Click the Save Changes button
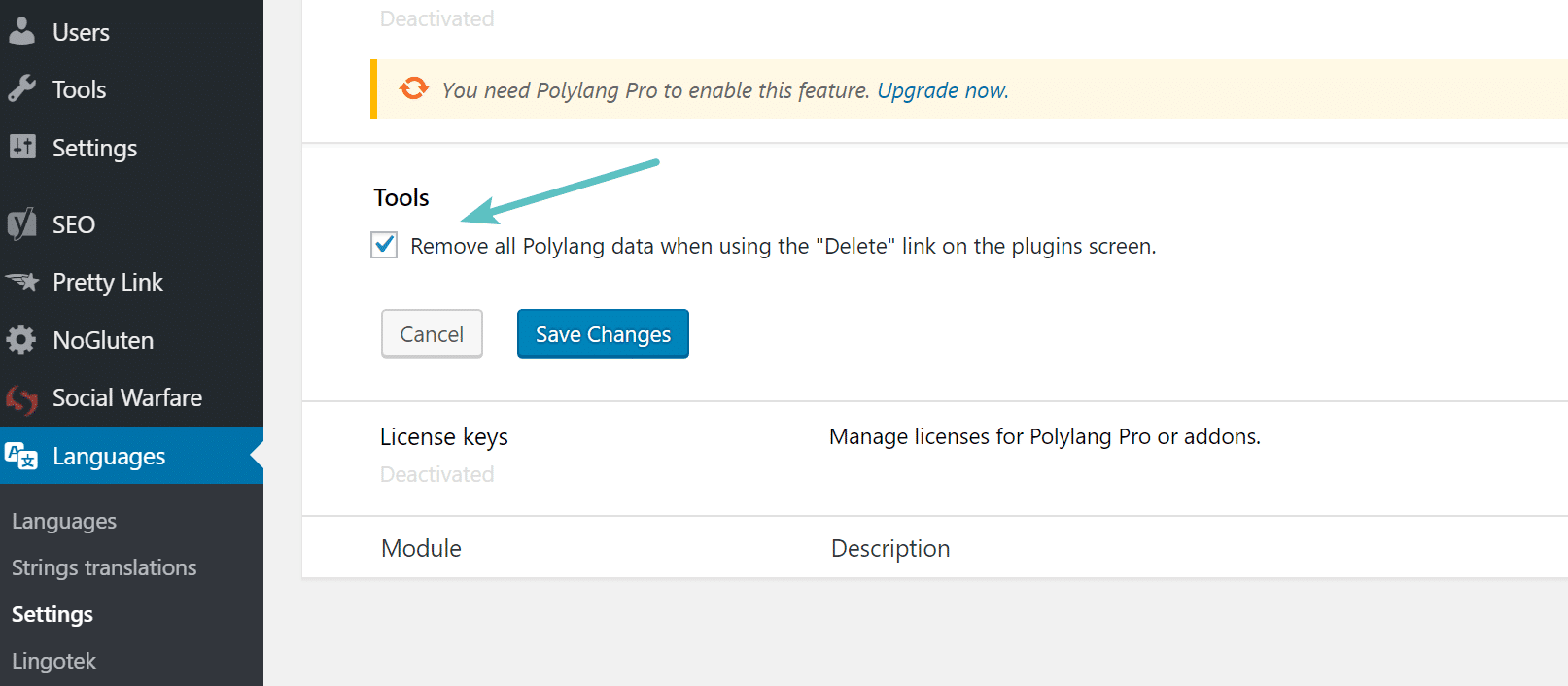The height and width of the screenshot is (686, 1568). [603, 333]
